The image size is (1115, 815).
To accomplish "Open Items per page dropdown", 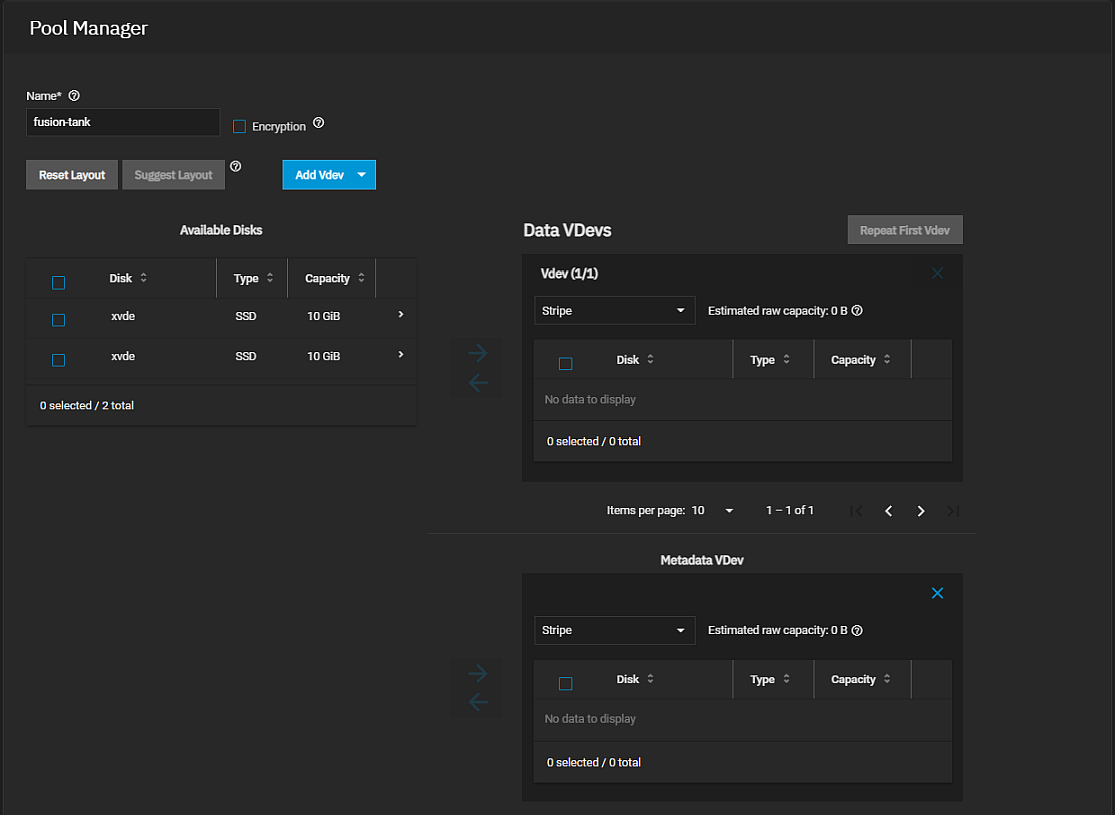I will [x=713, y=511].
